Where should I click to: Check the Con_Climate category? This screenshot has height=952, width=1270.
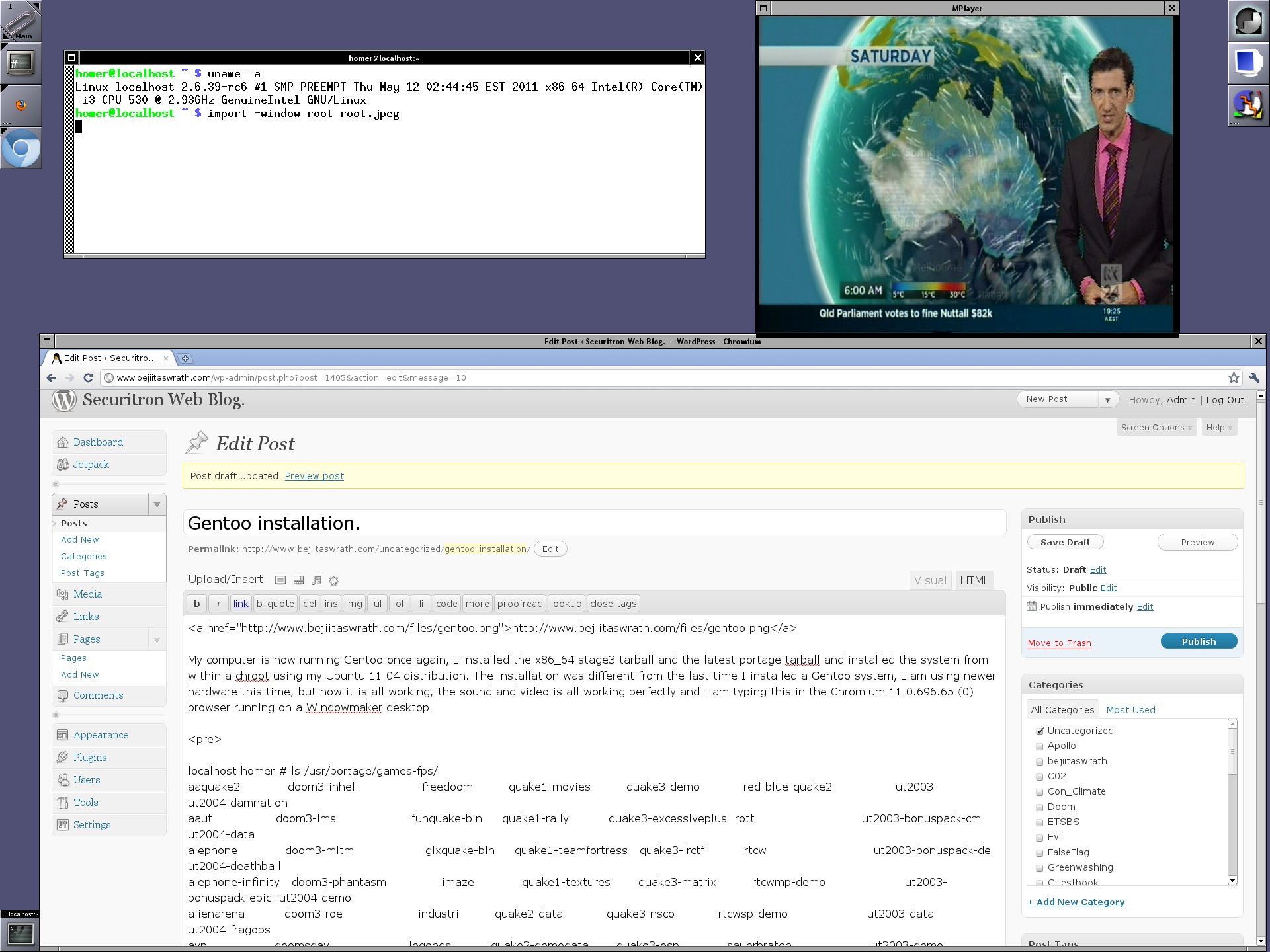click(1040, 792)
